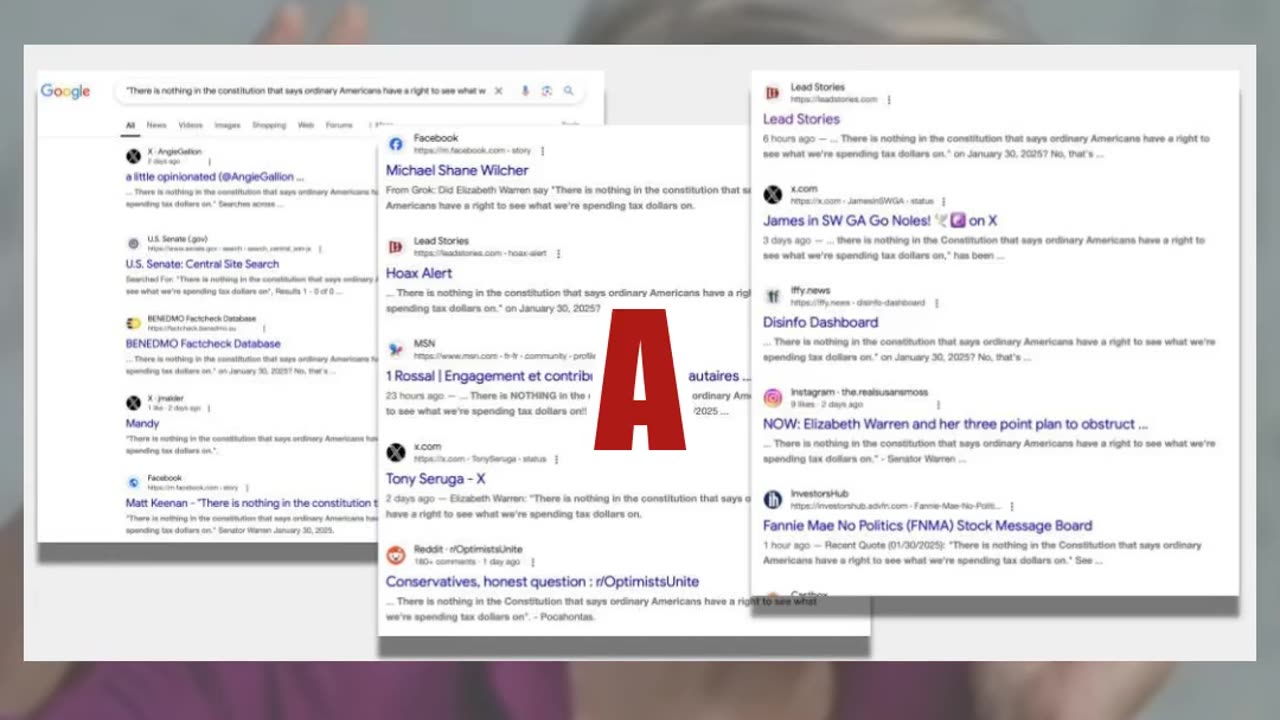
Task: Clear the search query with the X icon
Action: (498, 91)
